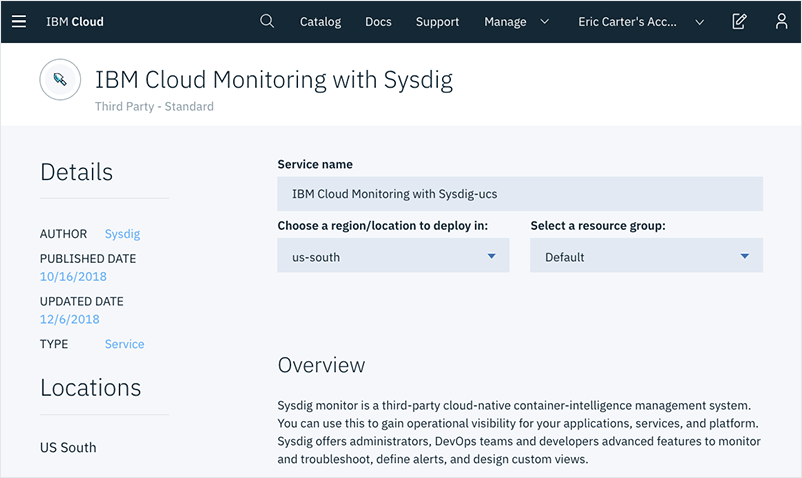802x478 pixels.
Task: Open the region us-south dropdown
Action: pyautogui.click(x=393, y=255)
